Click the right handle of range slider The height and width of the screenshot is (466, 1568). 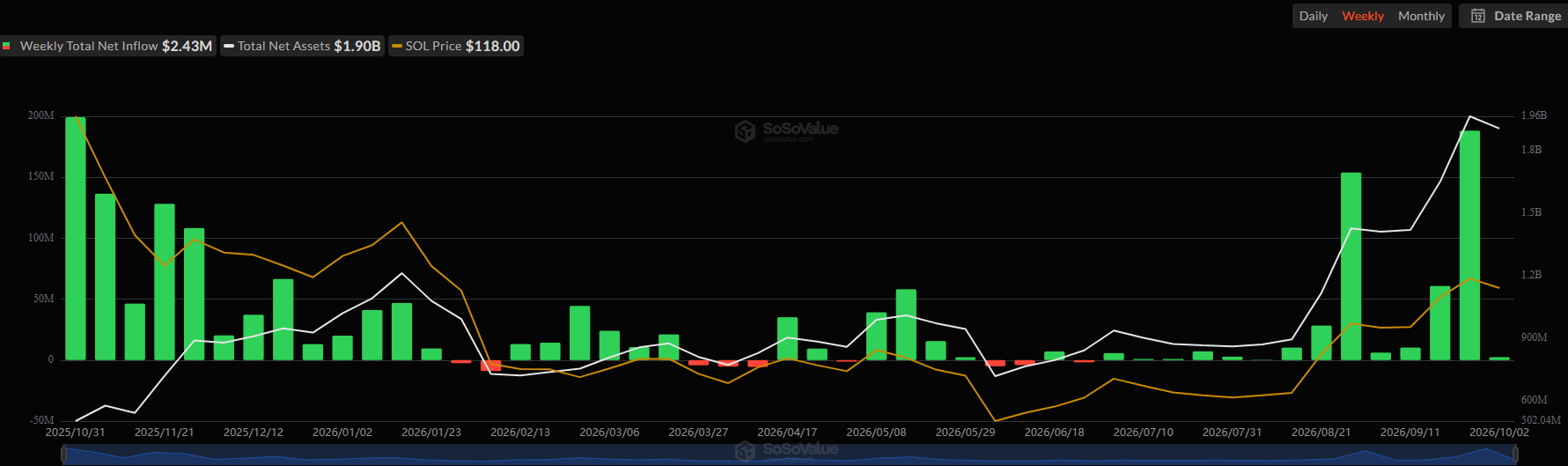tap(1515, 454)
